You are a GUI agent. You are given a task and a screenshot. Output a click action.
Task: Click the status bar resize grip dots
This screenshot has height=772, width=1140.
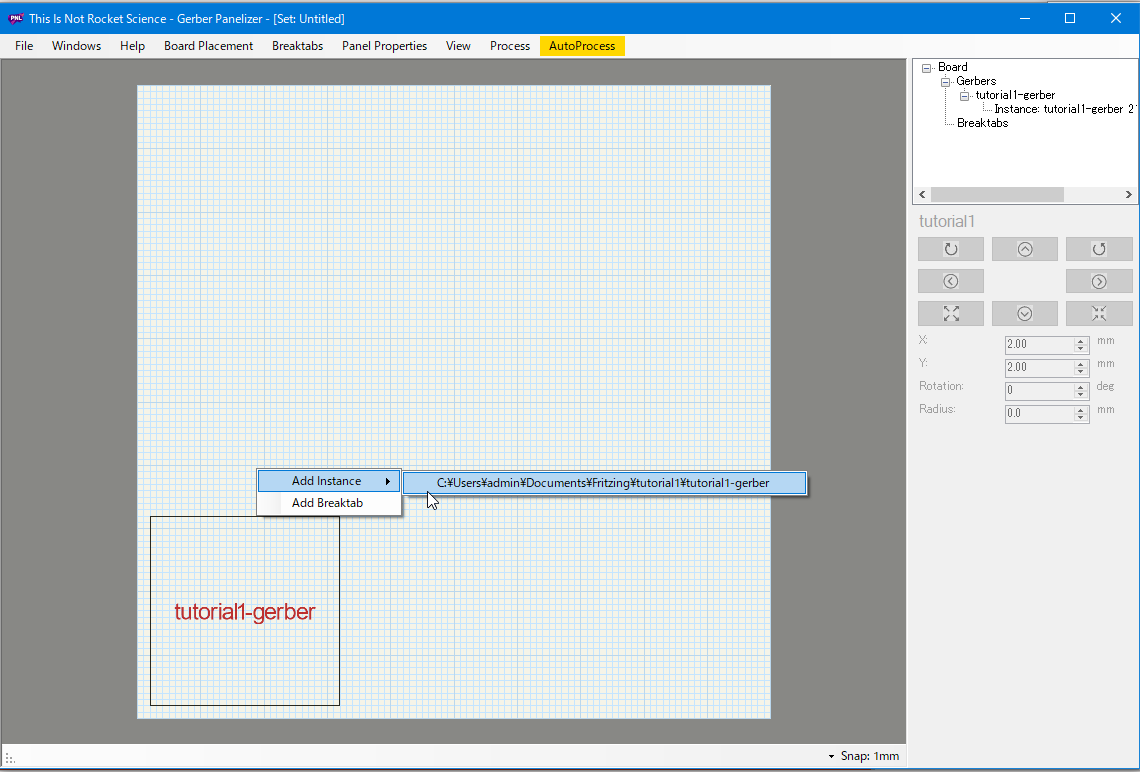[10, 759]
